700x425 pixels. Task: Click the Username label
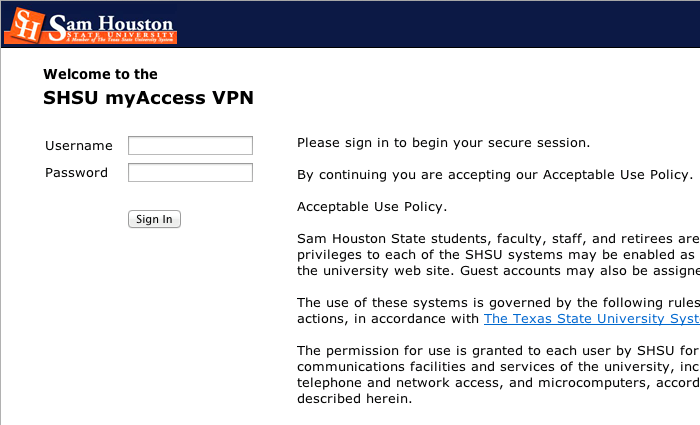click(x=79, y=146)
